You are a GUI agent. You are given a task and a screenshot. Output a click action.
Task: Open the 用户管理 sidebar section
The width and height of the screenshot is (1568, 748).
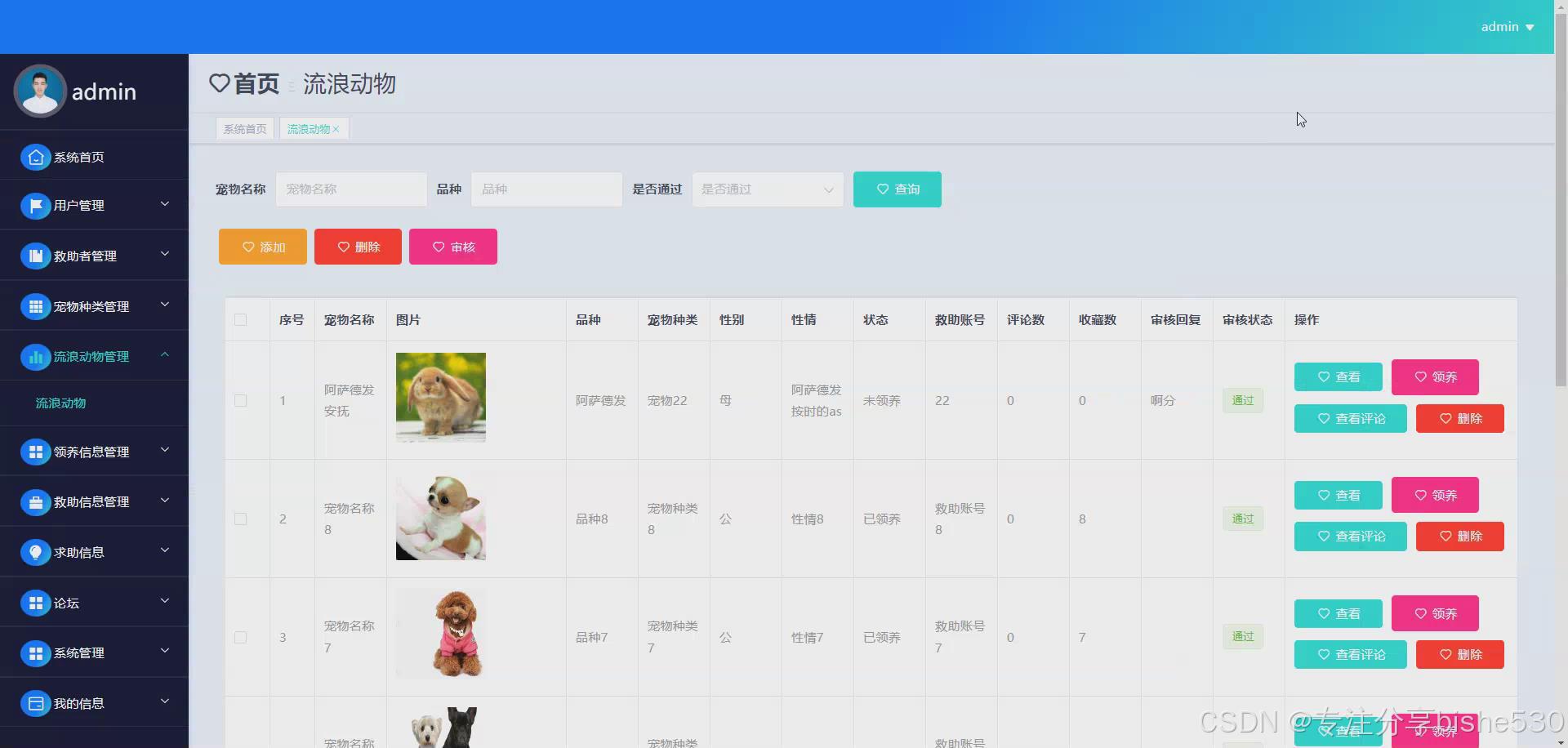(x=82, y=206)
